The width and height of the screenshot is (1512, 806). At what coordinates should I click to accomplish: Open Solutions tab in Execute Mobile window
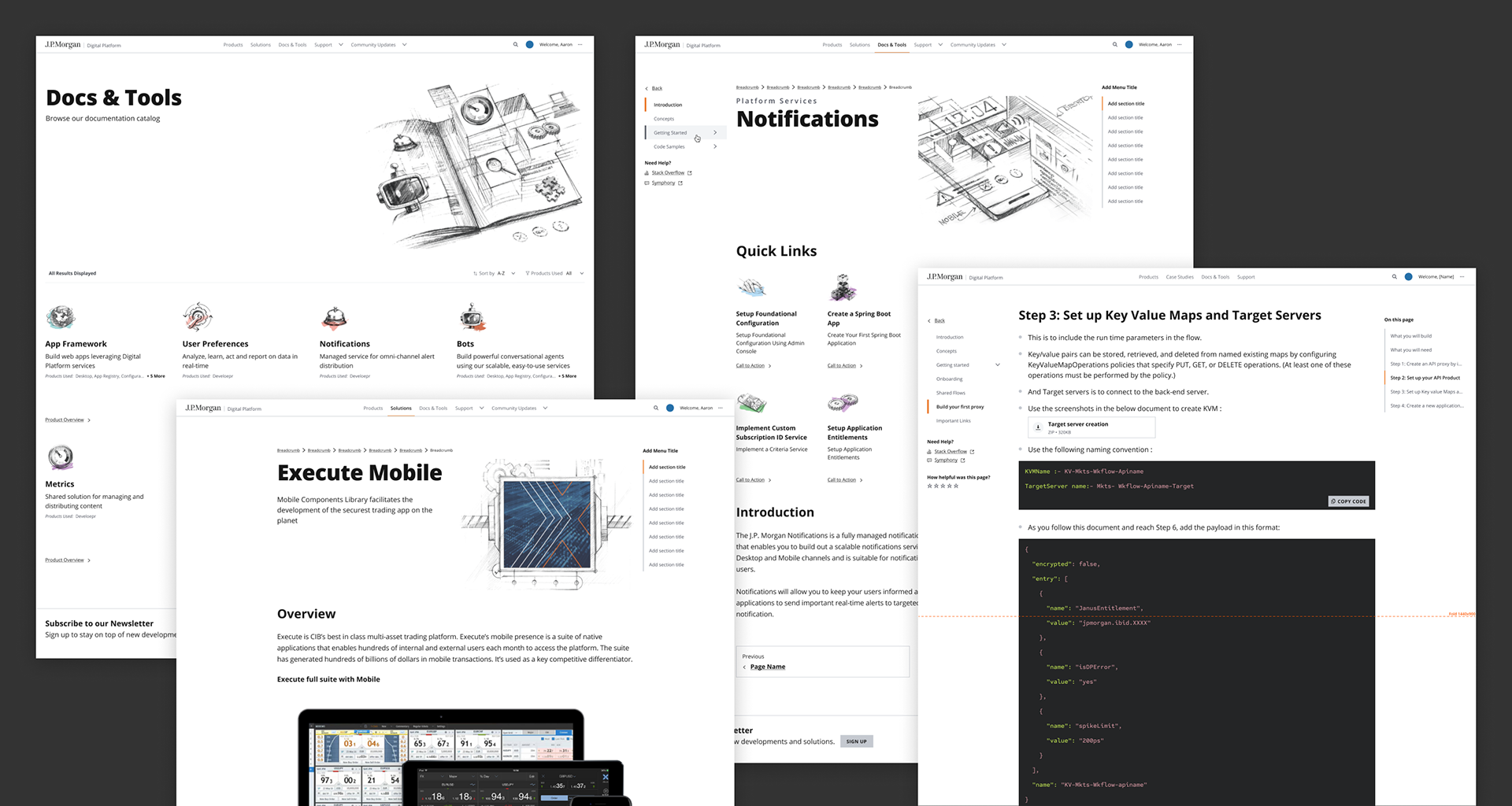click(x=401, y=409)
